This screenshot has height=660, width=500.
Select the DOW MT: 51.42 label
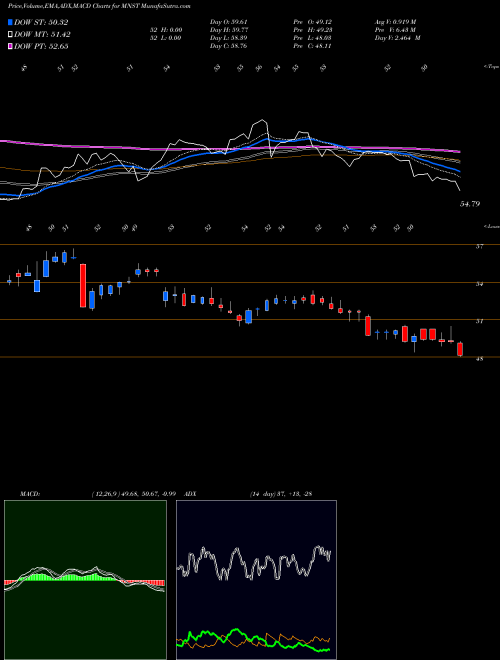click(x=42, y=35)
